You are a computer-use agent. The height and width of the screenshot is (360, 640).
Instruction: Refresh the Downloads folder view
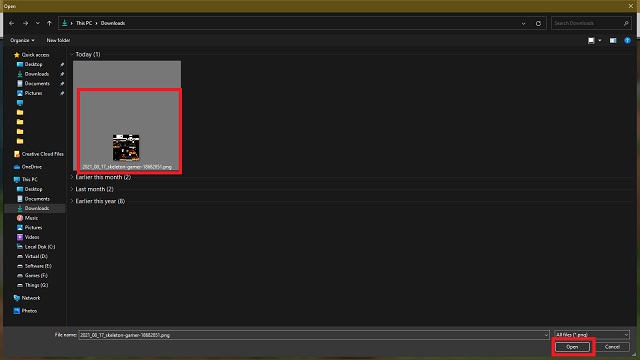click(538, 23)
